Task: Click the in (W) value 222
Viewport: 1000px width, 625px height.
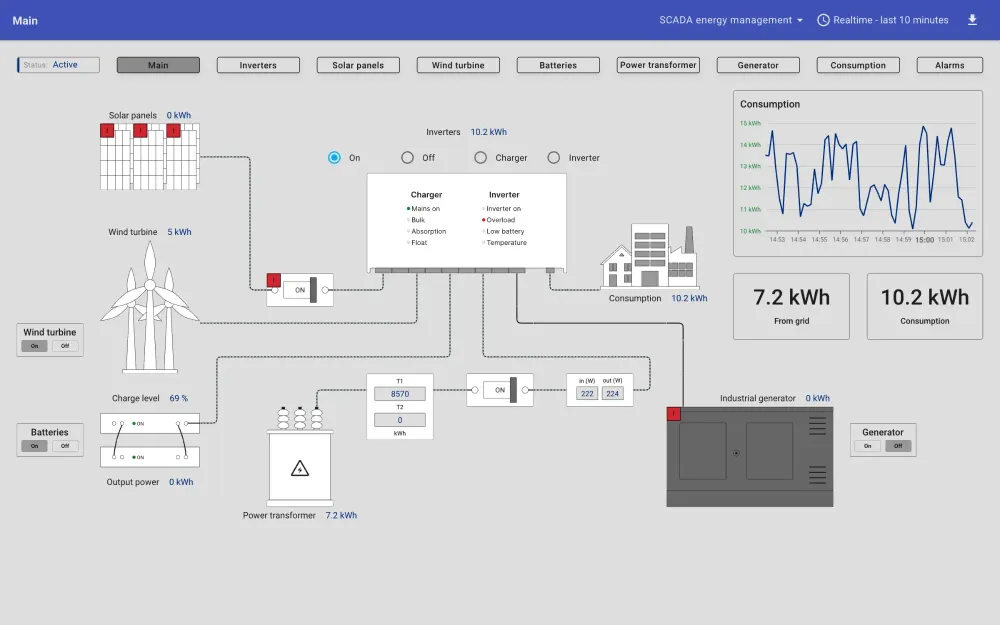Action: coord(587,393)
